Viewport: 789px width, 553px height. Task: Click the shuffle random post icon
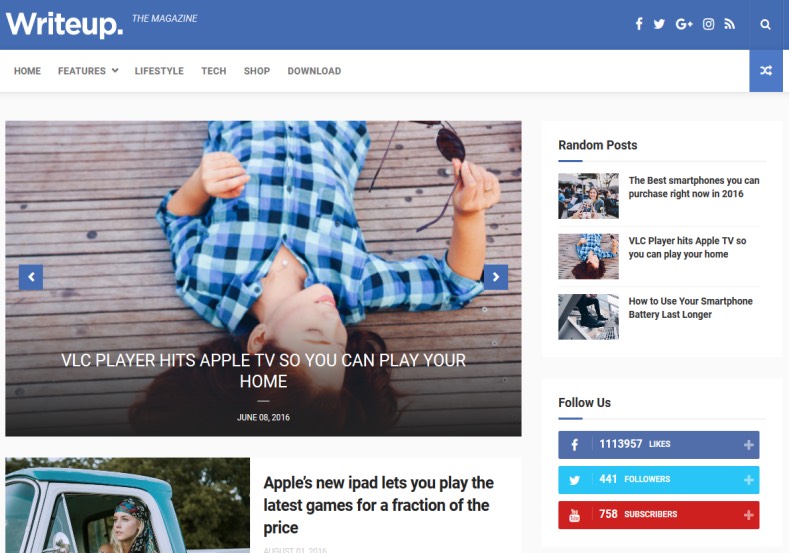pos(766,70)
